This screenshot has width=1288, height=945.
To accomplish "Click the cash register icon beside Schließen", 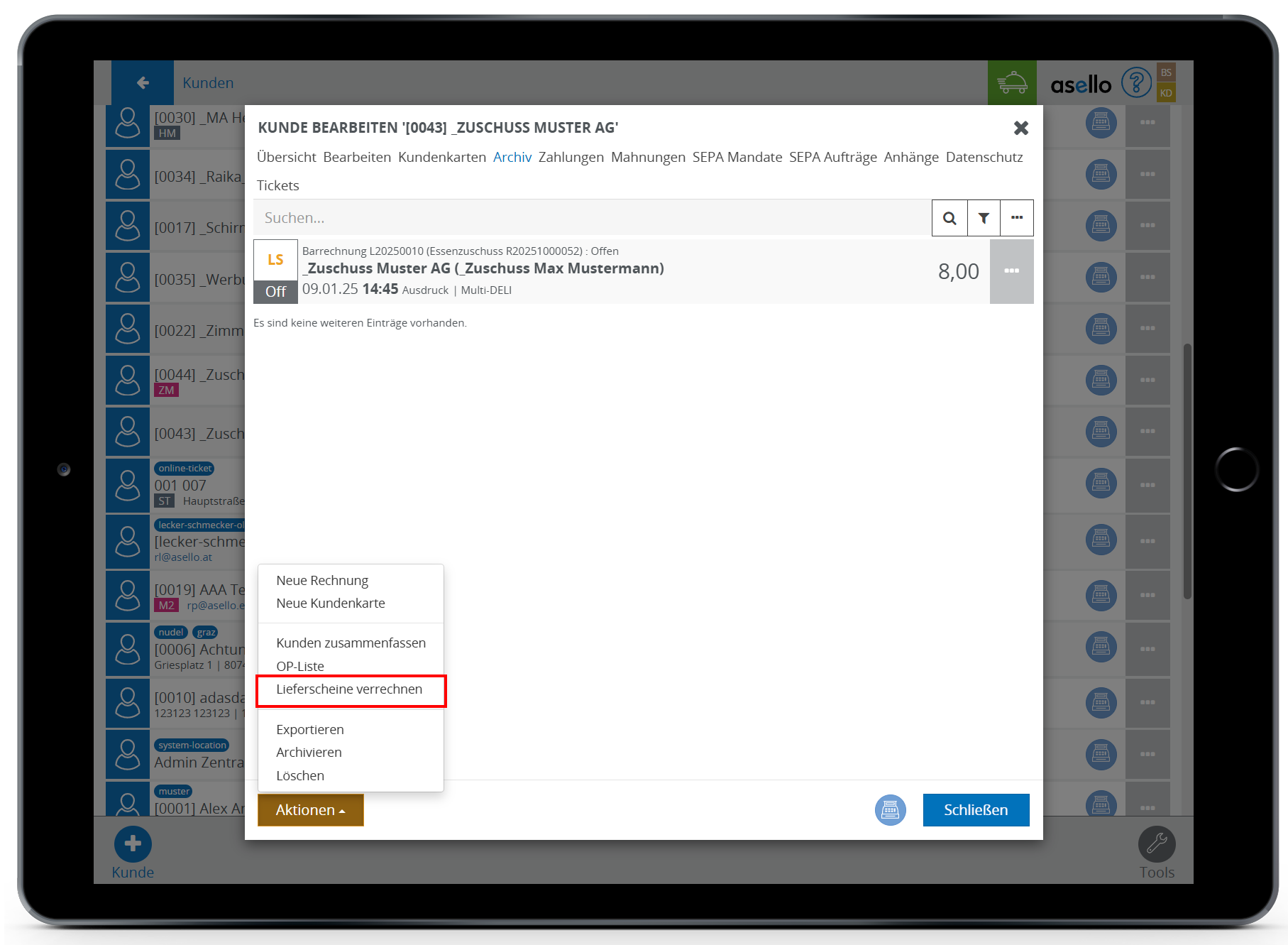I will tap(890, 810).
